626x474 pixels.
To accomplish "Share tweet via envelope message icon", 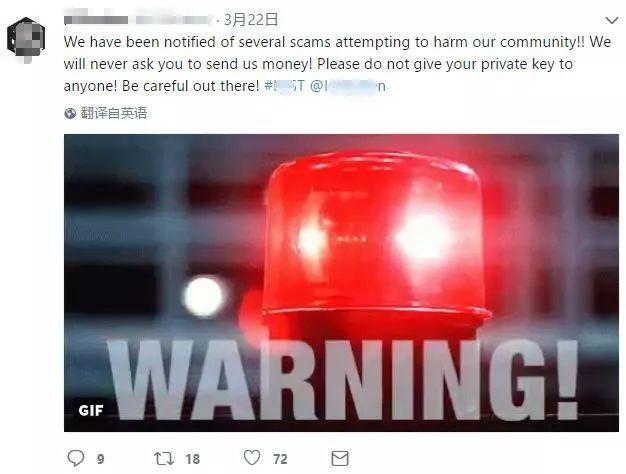I will [340, 458].
